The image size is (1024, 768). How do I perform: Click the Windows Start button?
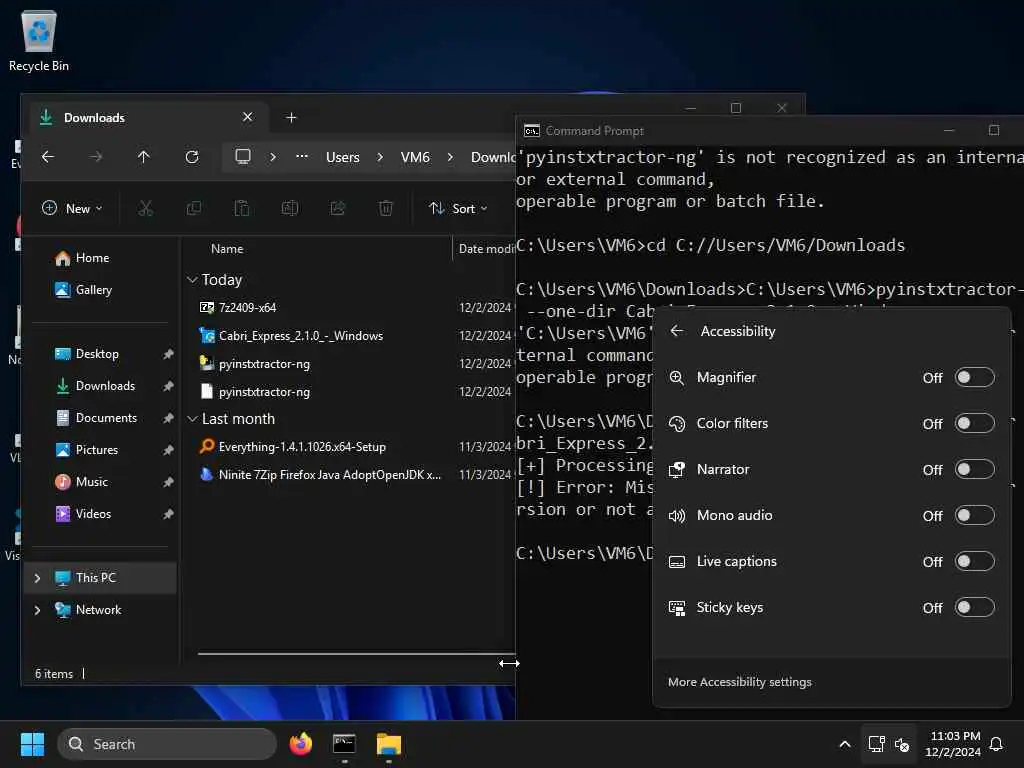coord(33,744)
